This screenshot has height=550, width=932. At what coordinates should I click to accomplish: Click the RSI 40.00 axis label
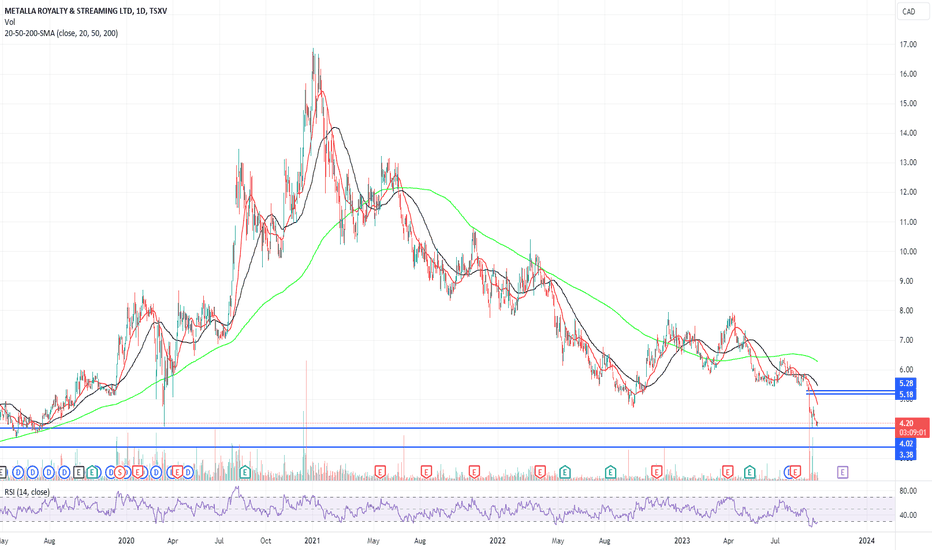tap(908, 515)
